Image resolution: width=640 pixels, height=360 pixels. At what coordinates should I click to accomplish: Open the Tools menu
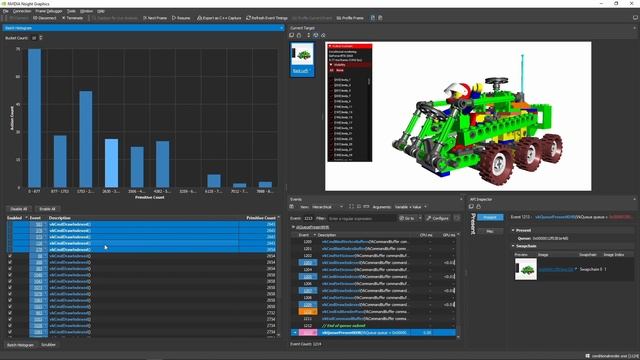71,11
